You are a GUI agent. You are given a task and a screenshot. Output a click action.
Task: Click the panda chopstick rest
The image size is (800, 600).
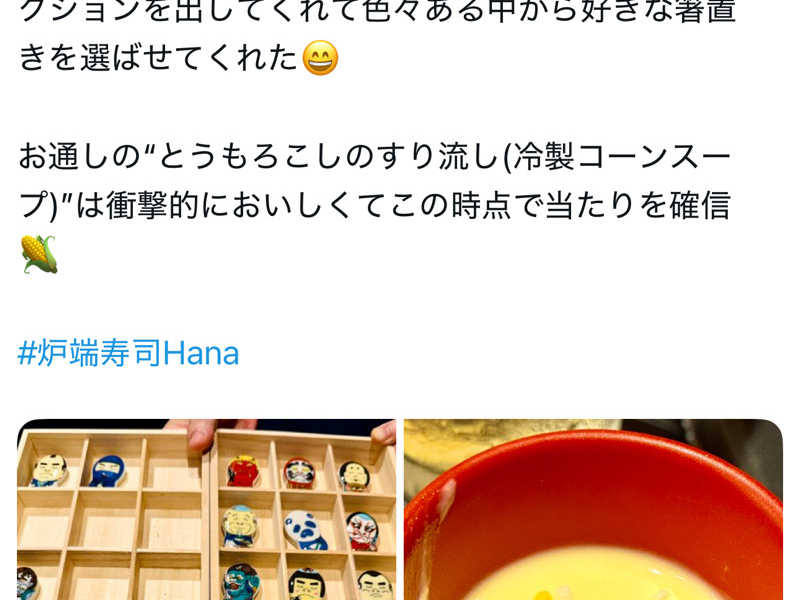point(305,531)
